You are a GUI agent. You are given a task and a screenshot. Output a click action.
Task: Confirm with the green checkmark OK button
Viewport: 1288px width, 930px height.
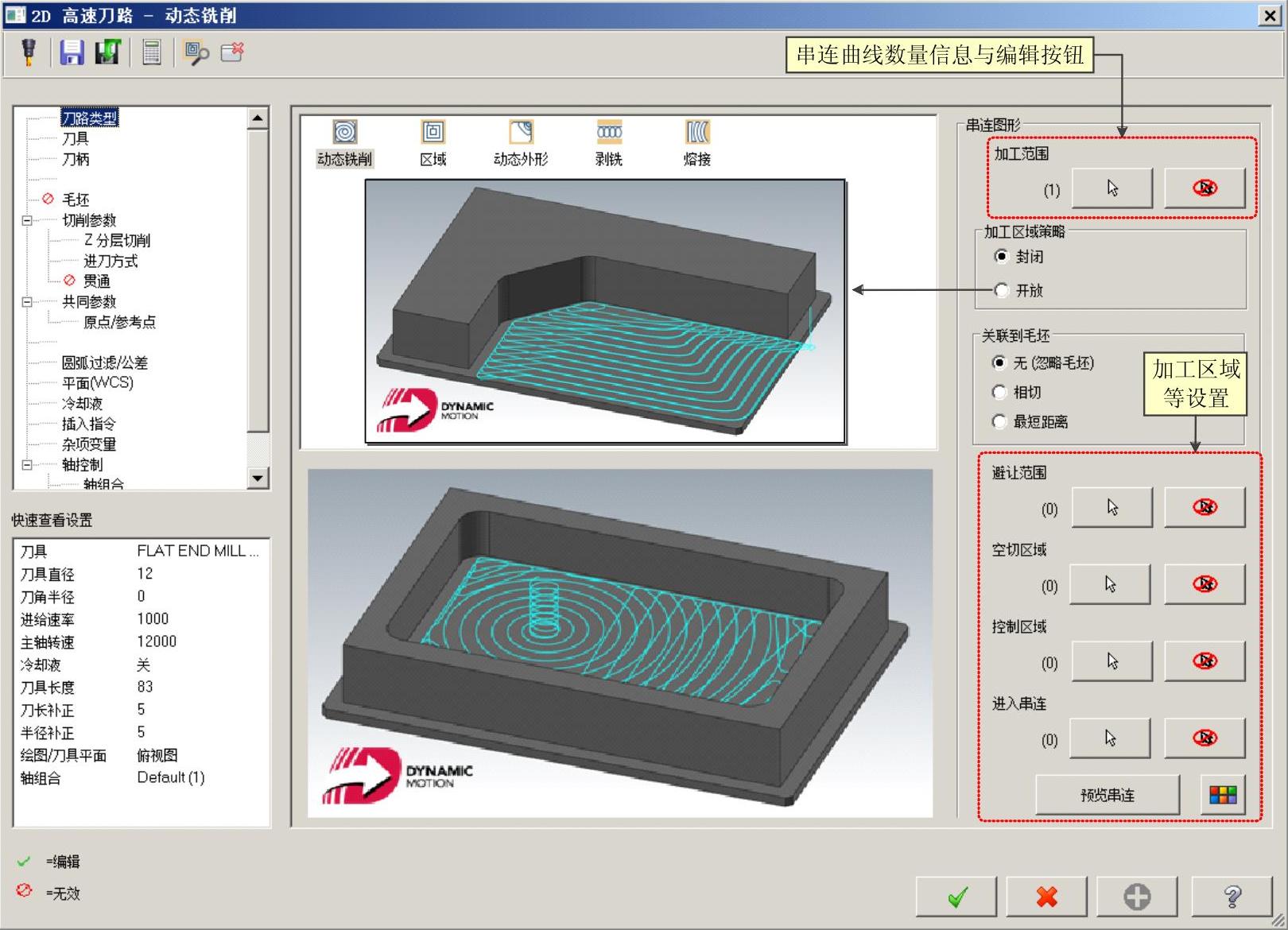957,897
